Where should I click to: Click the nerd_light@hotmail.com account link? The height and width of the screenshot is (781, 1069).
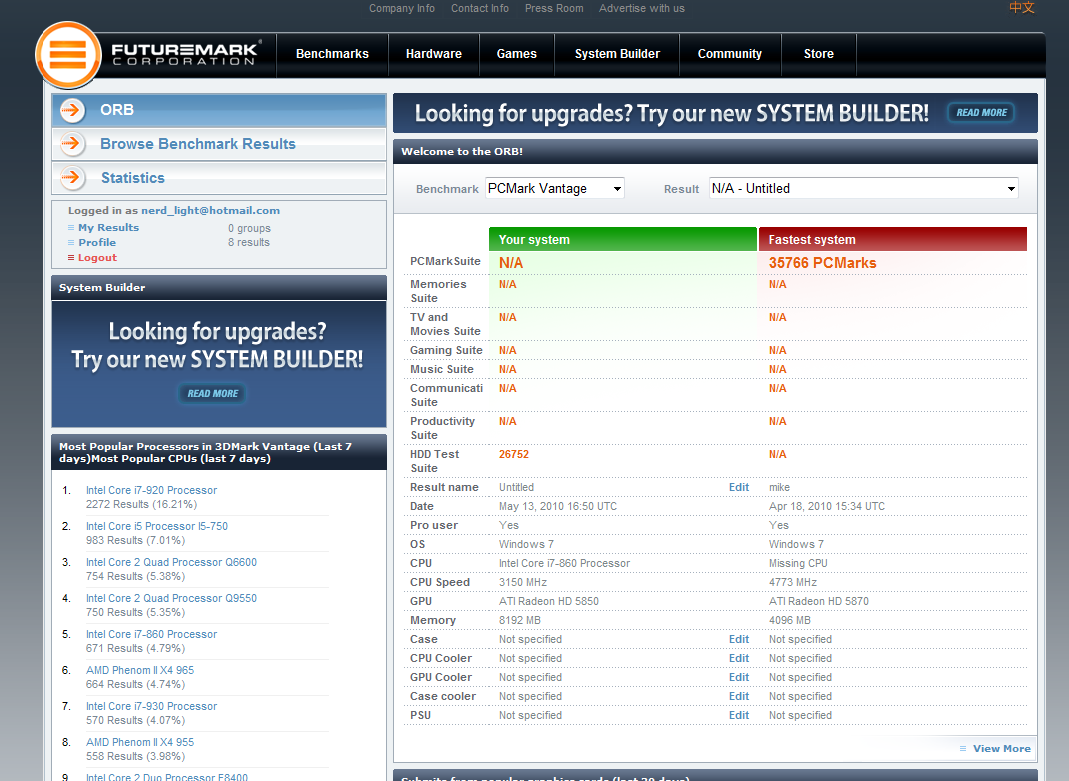point(211,211)
